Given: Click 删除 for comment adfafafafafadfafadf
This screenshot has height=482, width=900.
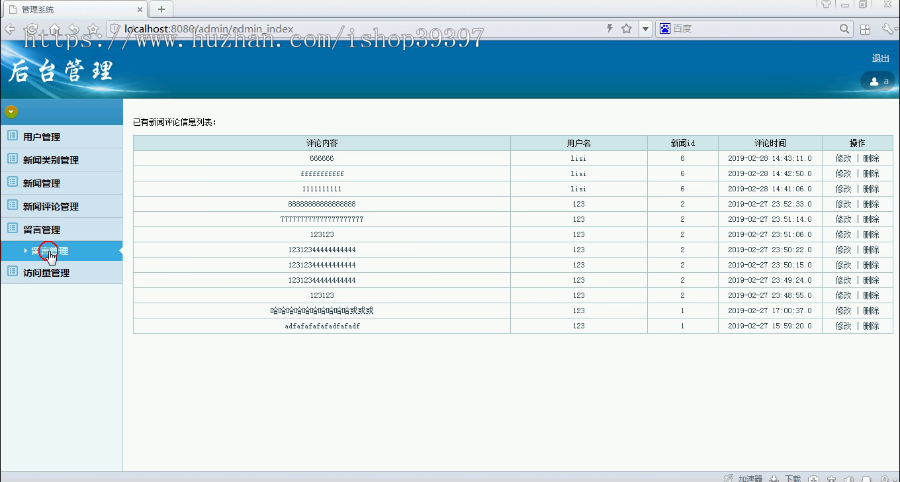Looking at the screenshot, I should click(871, 326).
